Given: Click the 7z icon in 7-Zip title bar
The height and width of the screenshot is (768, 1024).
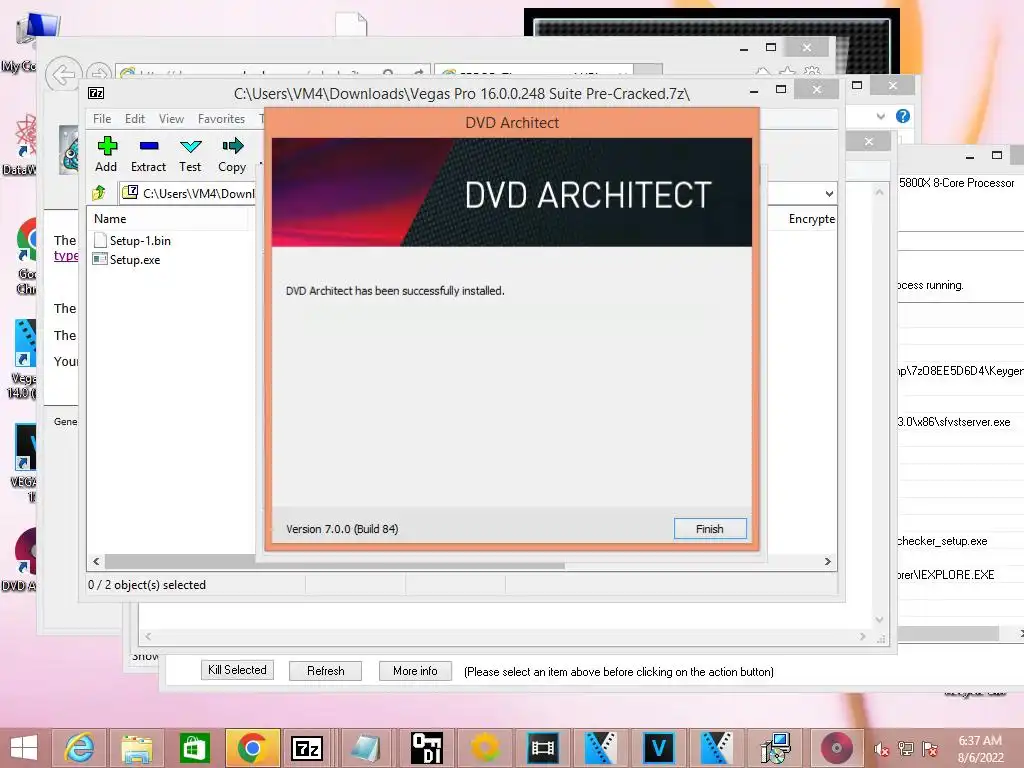Looking at the screenshot, I should click(96, 93).
